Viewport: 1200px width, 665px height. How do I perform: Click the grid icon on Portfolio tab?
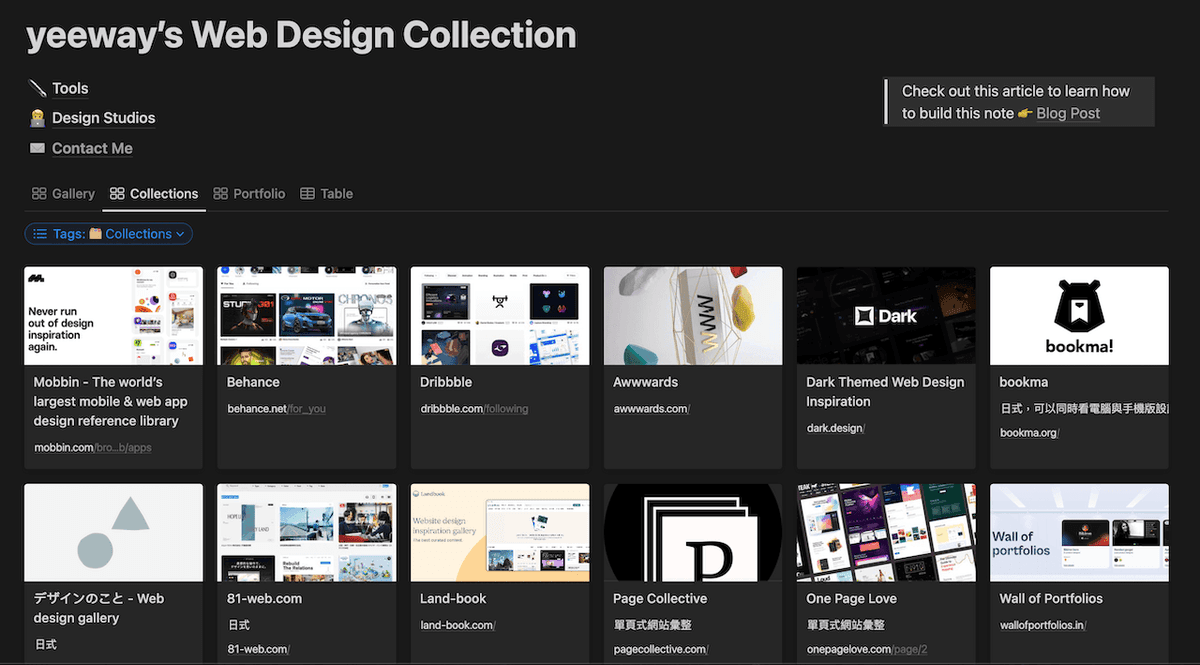click(220, 193)
